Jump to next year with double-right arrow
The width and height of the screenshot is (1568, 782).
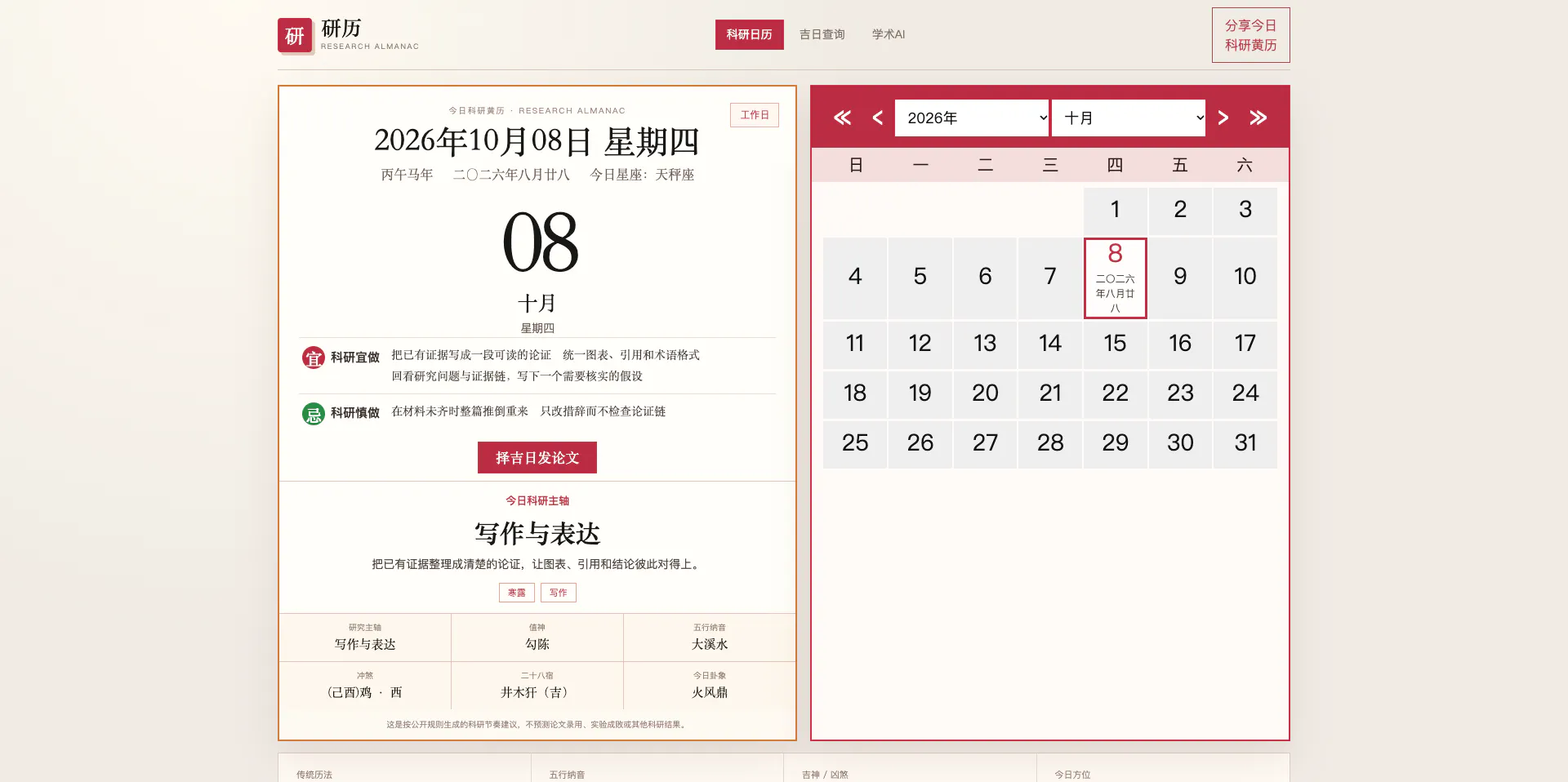pos(1258,118)
